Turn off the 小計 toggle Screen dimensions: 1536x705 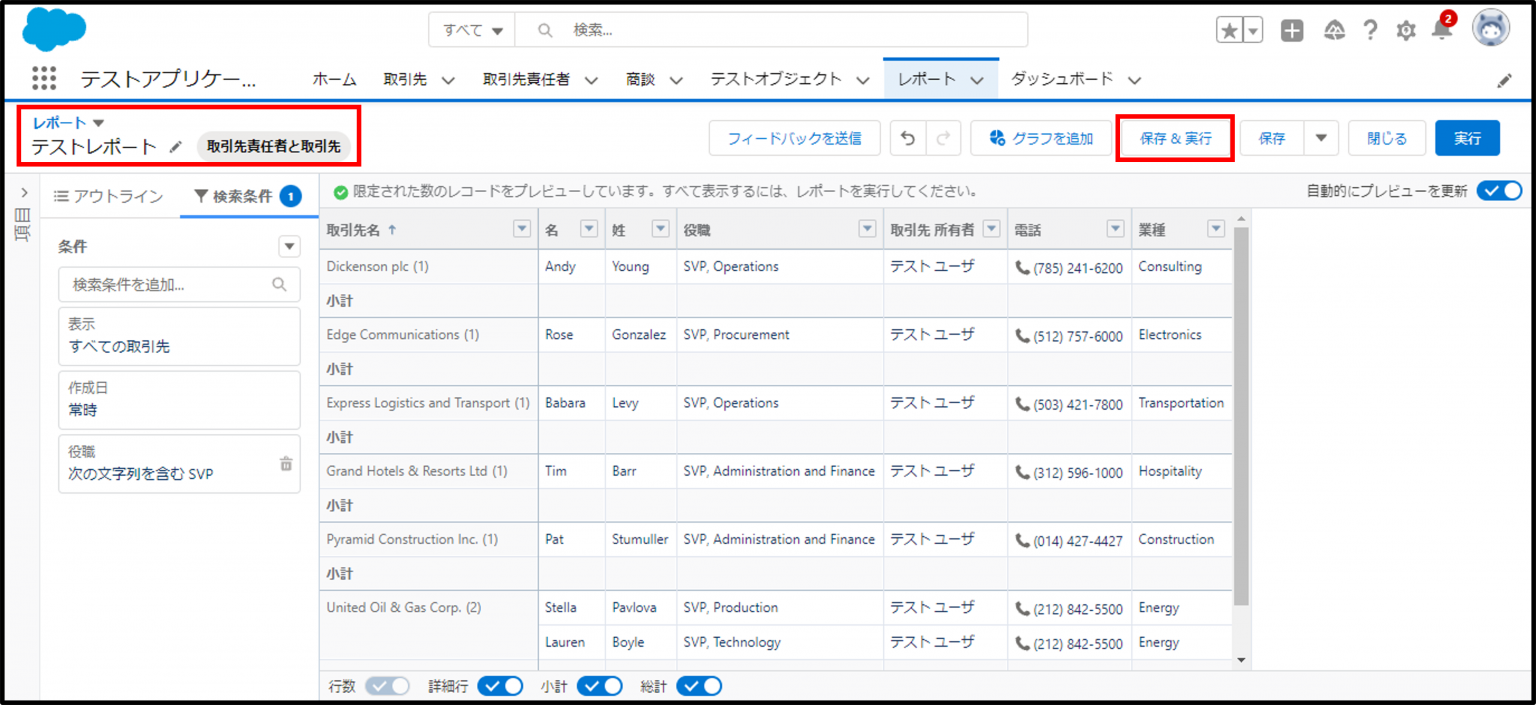click(x=599, y=686)
